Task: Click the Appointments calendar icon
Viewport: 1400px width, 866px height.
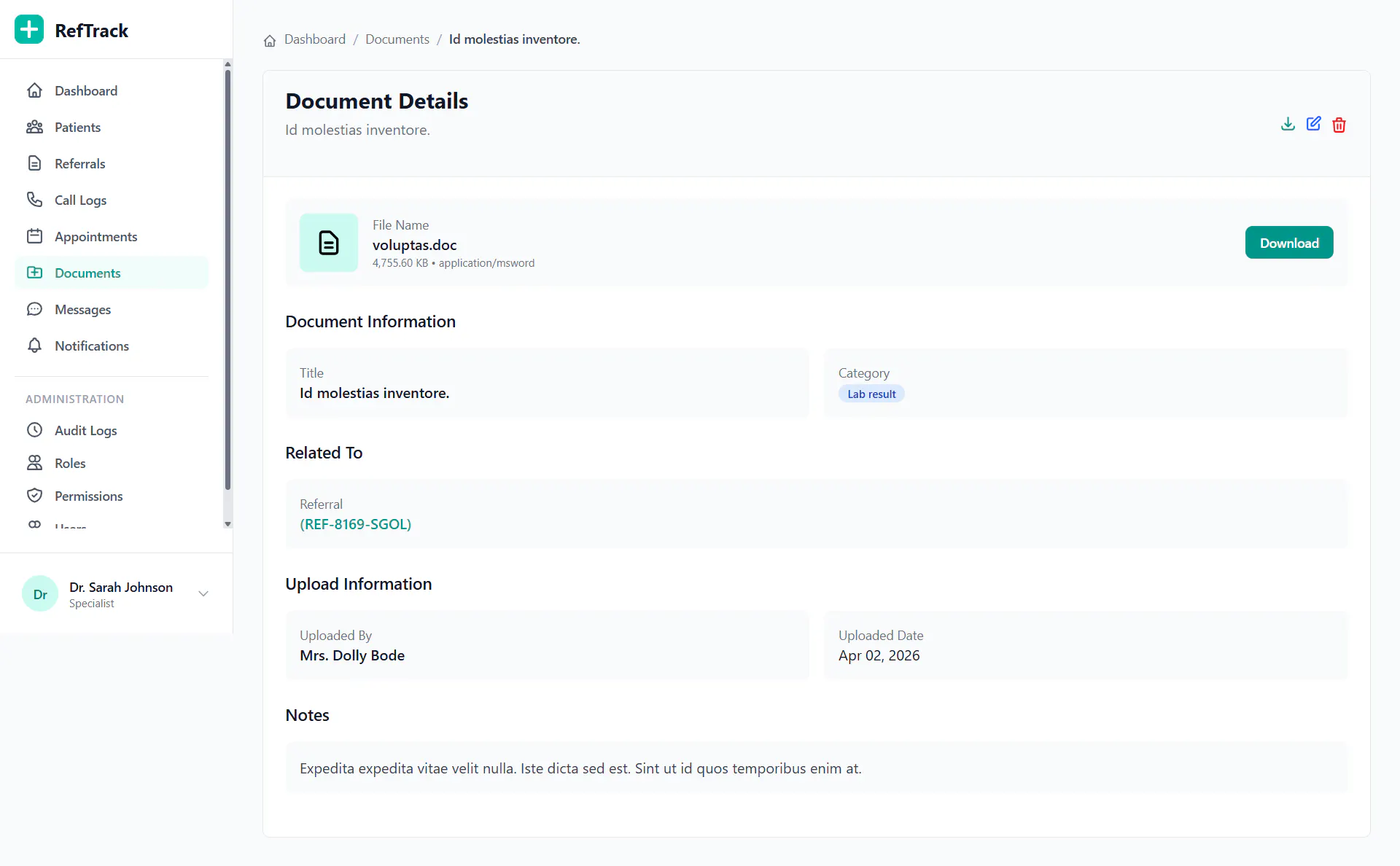Action: point(34,236)
